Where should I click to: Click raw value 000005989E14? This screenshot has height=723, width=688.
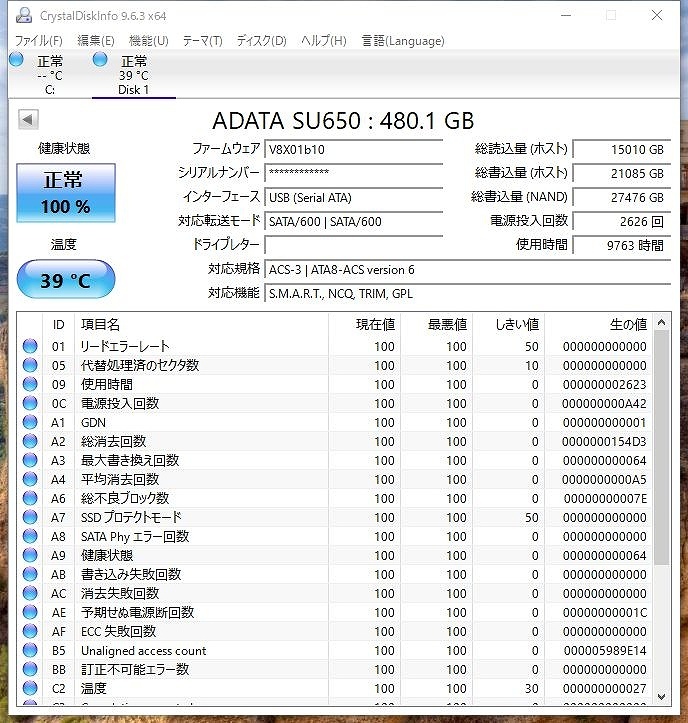(605, 651)
